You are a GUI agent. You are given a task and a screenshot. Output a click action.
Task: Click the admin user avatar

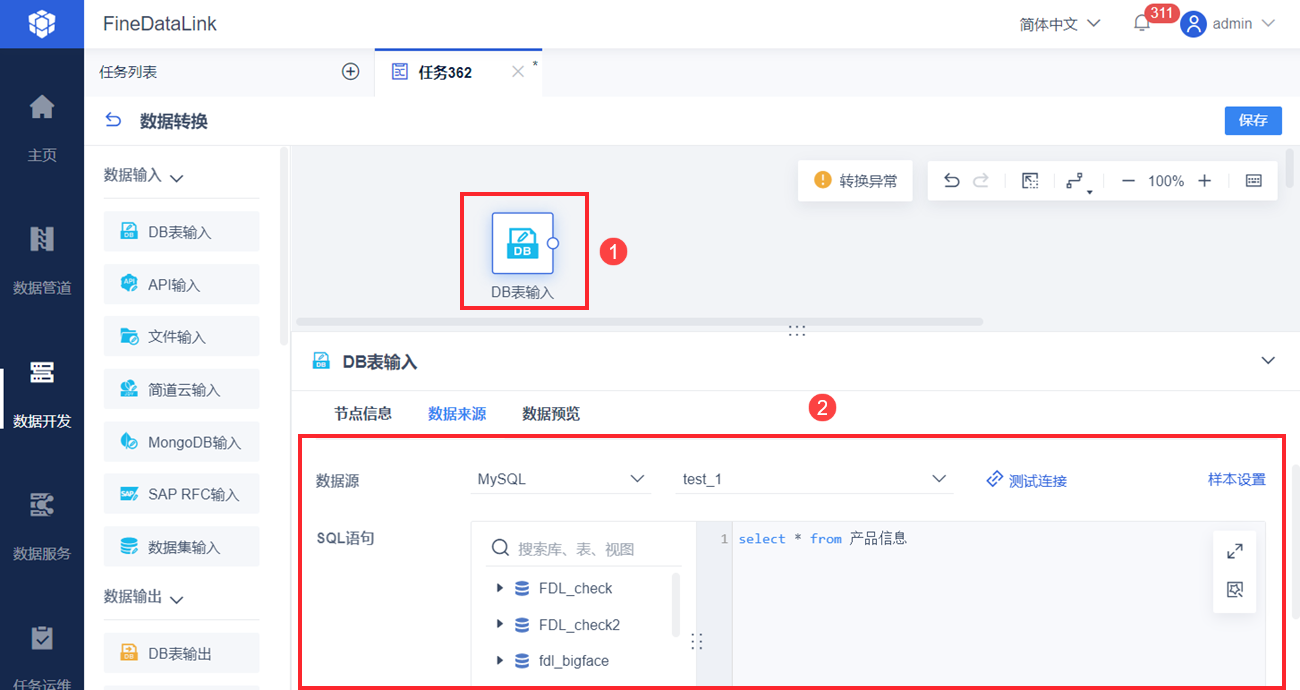click(1193, 24)
